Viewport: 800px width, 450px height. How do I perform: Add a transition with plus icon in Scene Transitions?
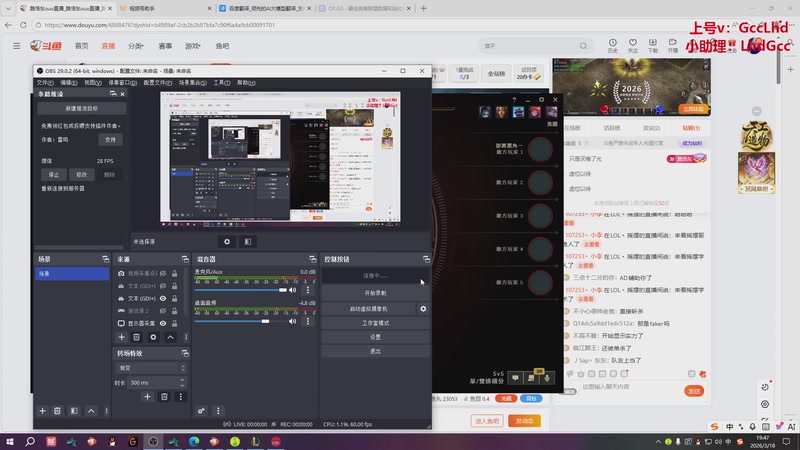[x=147, y=396]
